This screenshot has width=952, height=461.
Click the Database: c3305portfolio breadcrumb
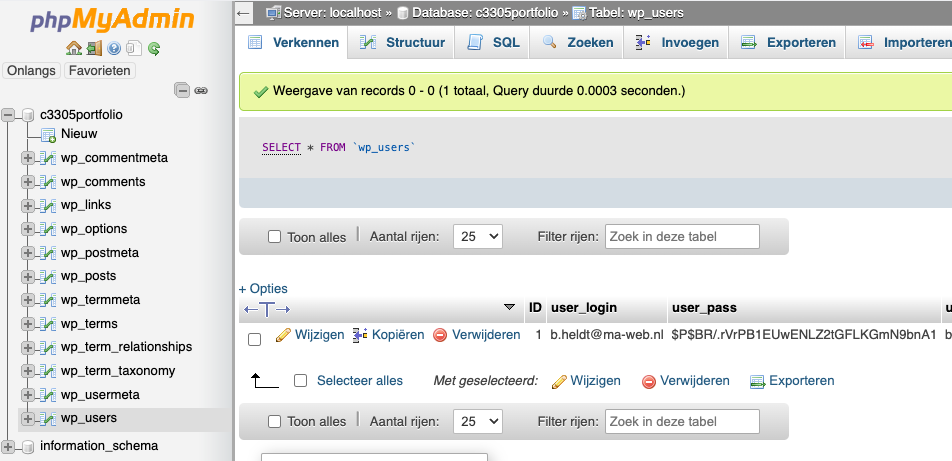(x=483, y=13)
